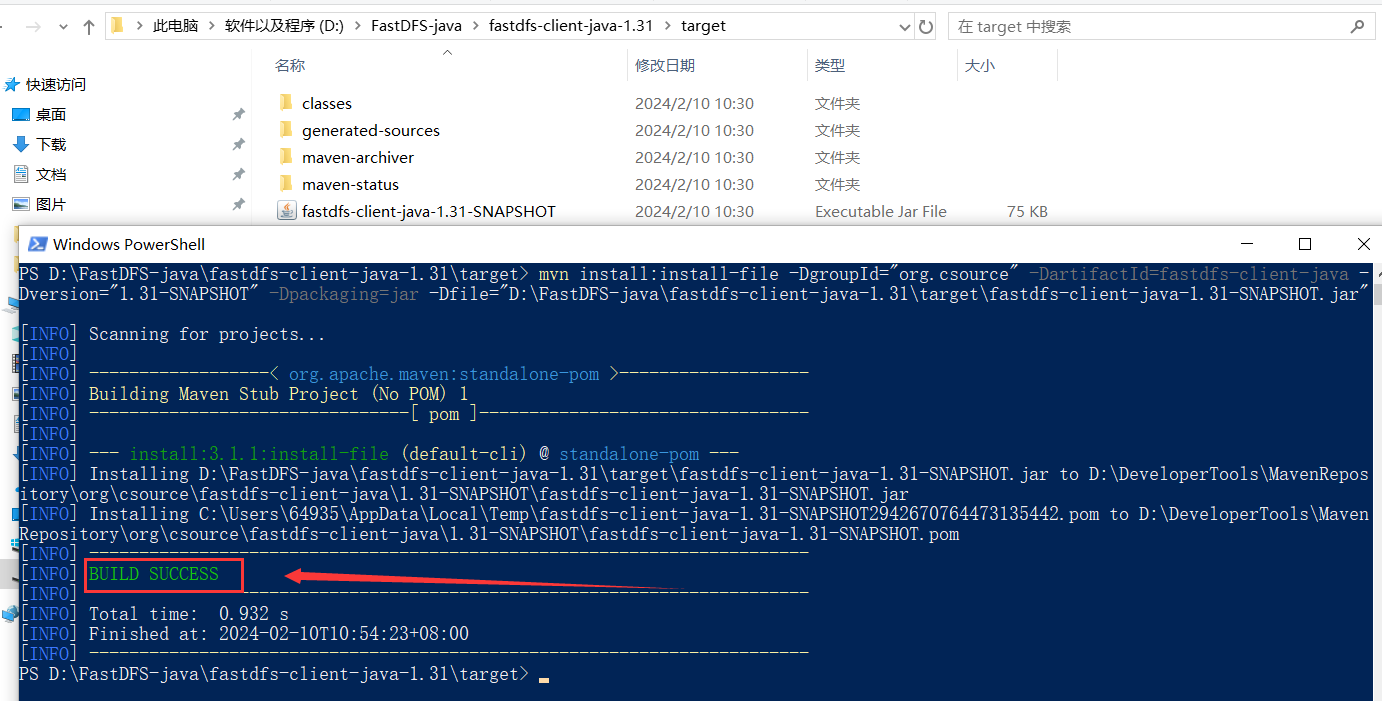
Task: Expand the address bar history dropdown
Action: click(x=903, y=27)
